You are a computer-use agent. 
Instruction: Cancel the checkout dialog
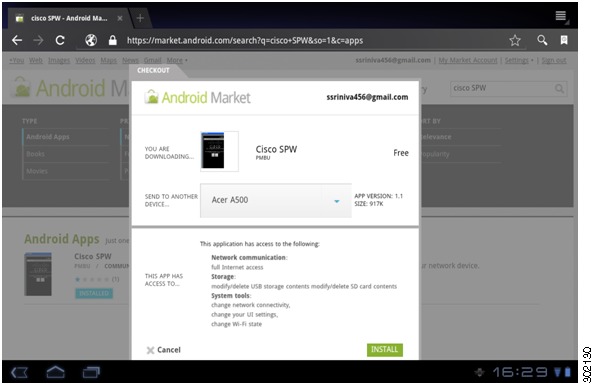click(163, 350)
